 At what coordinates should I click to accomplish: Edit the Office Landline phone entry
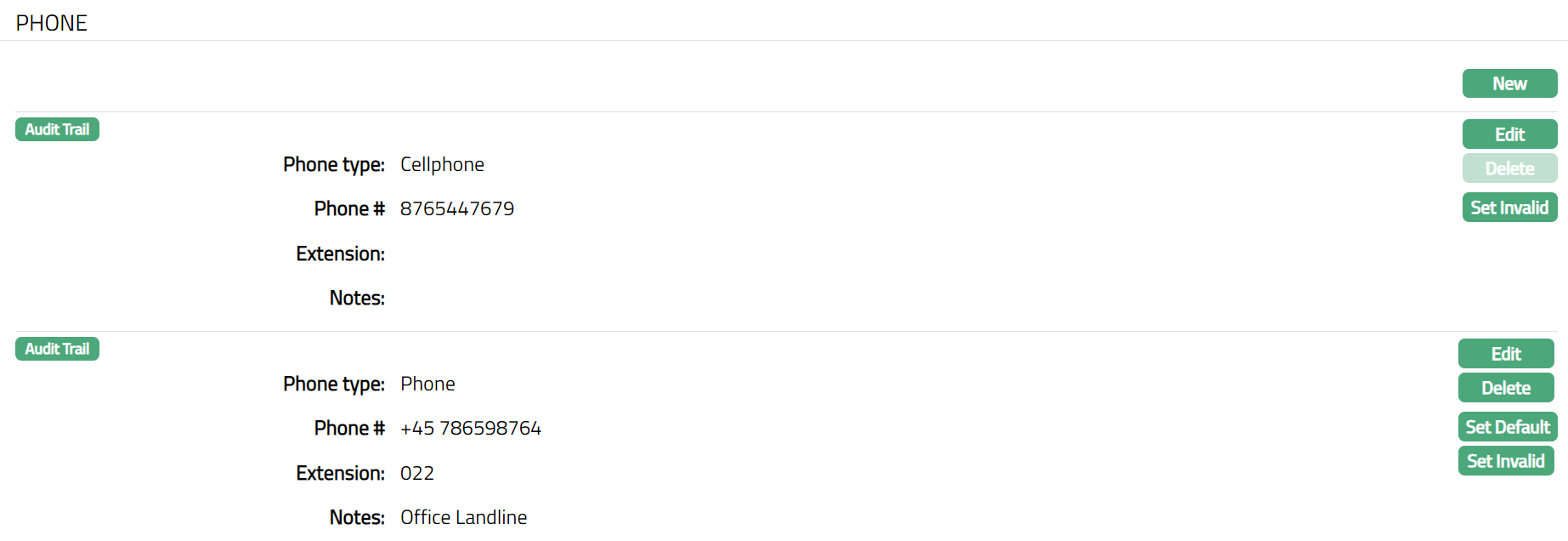tap(1506, 354)
